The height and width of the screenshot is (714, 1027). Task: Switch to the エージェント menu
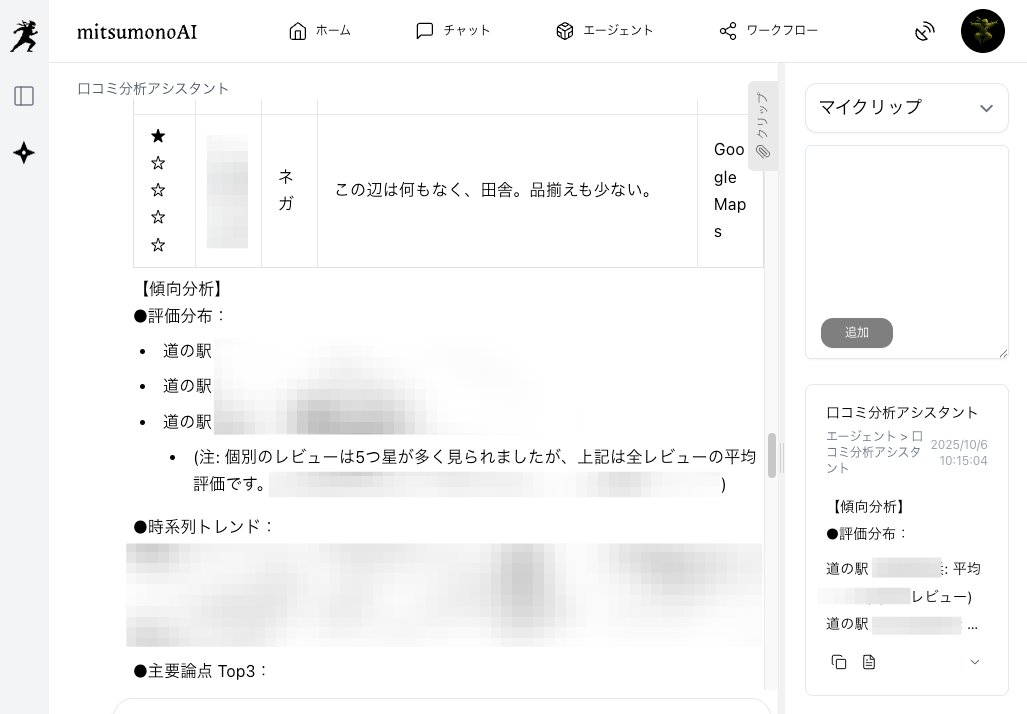coord(605,31)
